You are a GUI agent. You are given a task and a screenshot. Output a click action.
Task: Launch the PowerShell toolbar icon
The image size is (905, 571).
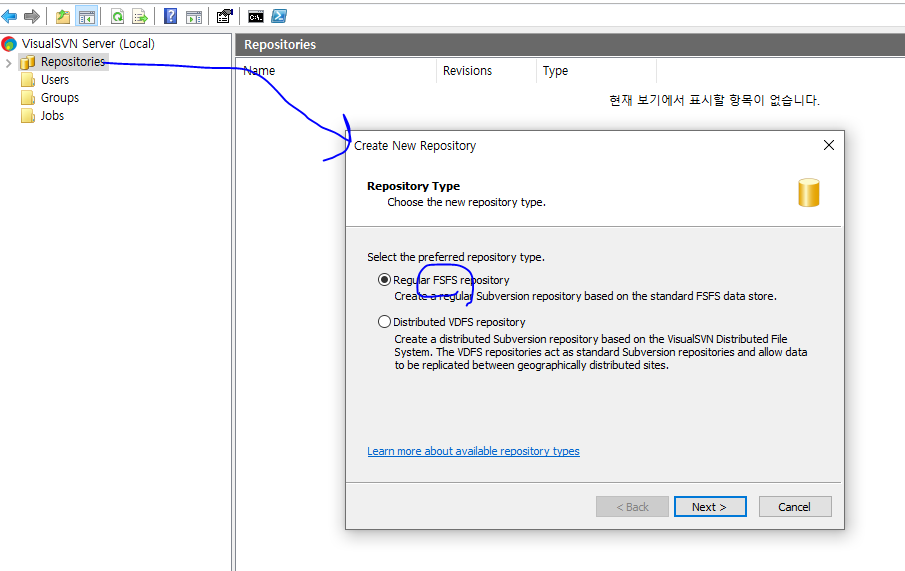[x=279, y=16]
